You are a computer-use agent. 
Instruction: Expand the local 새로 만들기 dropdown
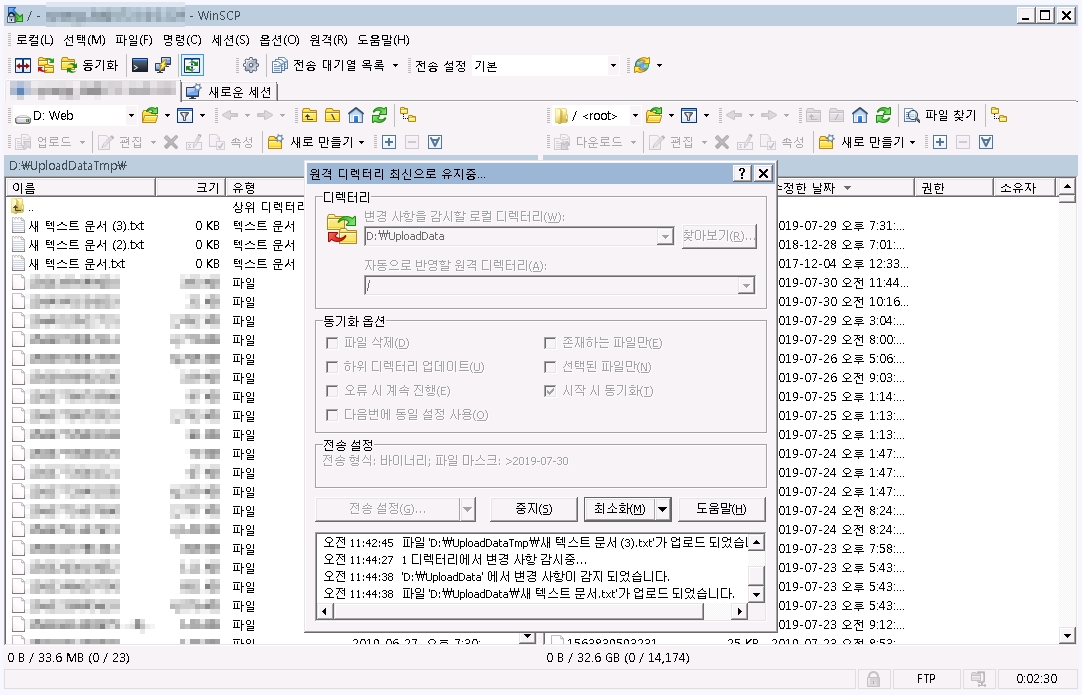362,142
